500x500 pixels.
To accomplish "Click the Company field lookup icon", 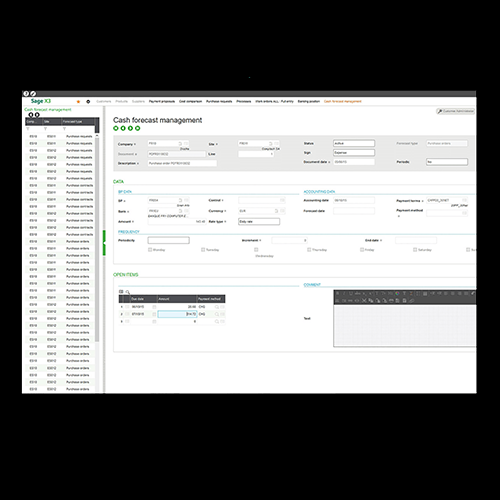I will [x=180, y=144].
